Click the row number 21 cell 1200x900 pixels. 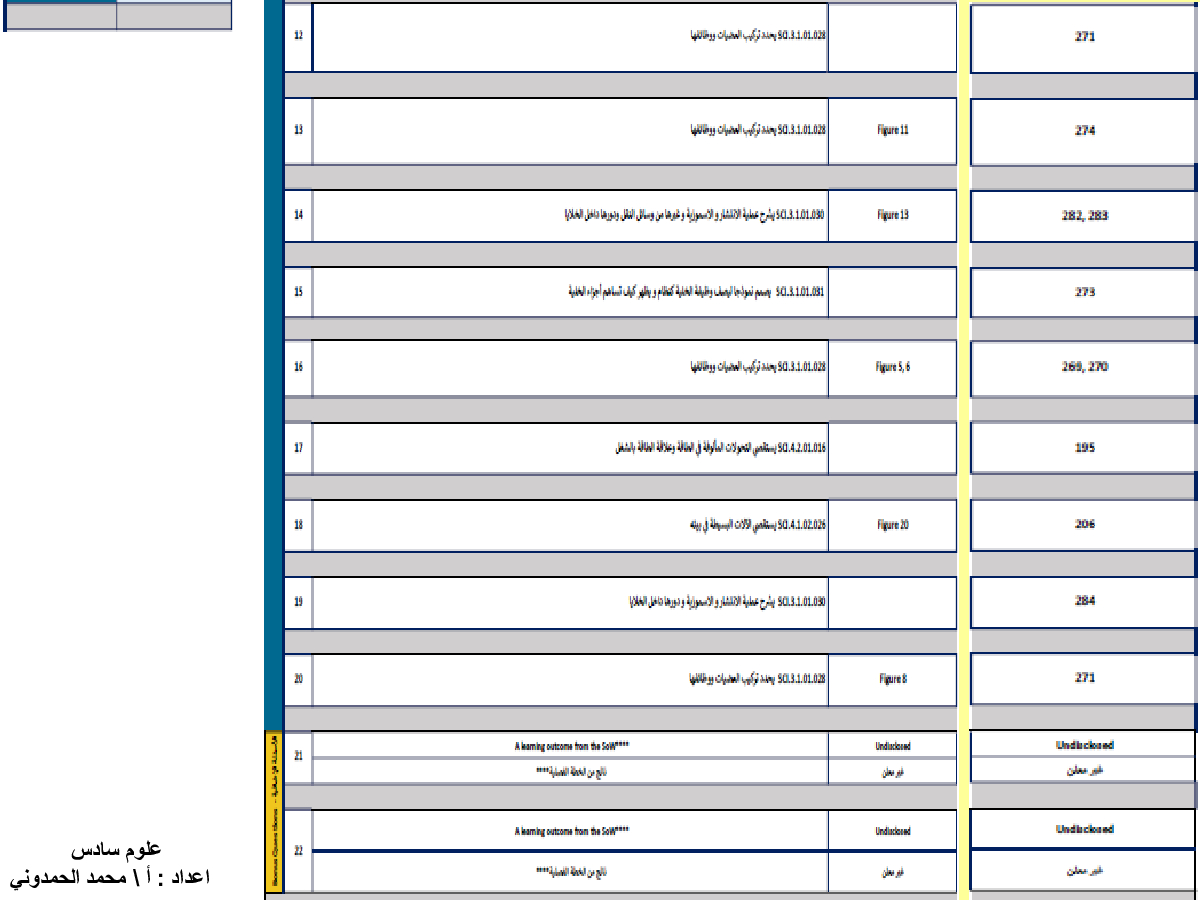(x=298, y=757)
